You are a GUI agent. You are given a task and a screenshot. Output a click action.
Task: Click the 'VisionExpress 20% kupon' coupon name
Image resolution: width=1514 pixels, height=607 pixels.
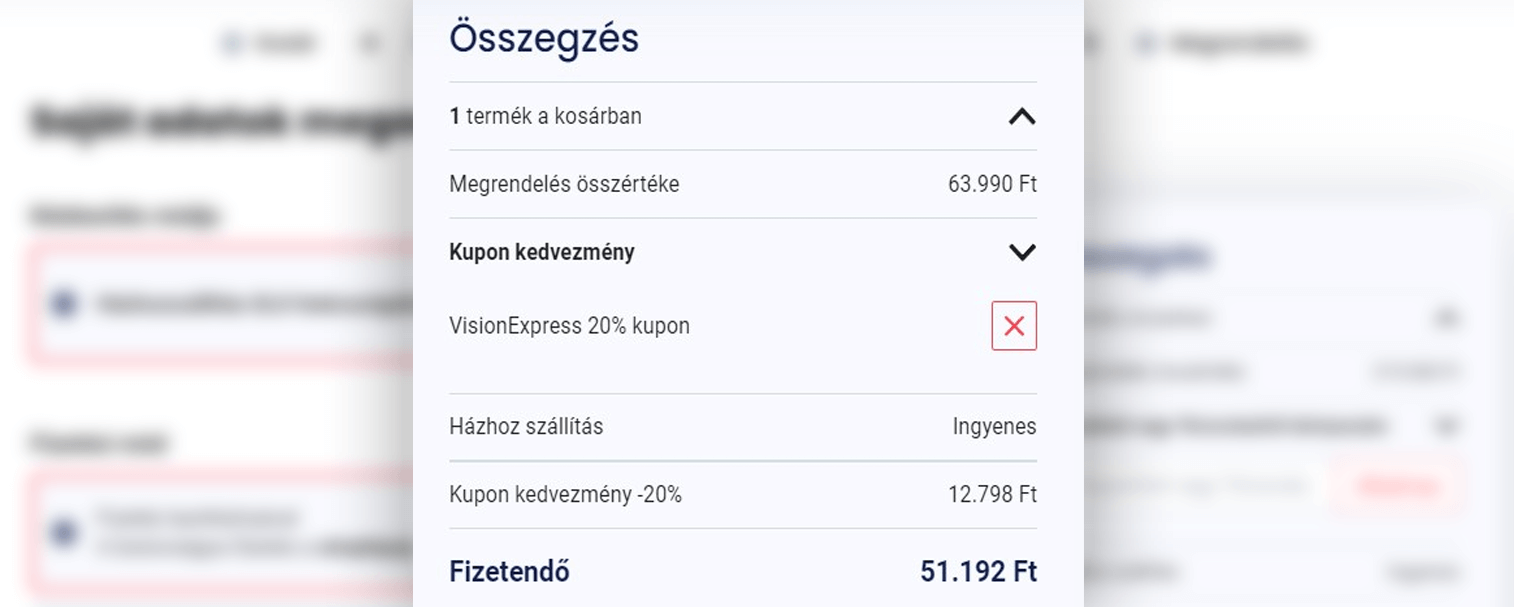point(569,326)
